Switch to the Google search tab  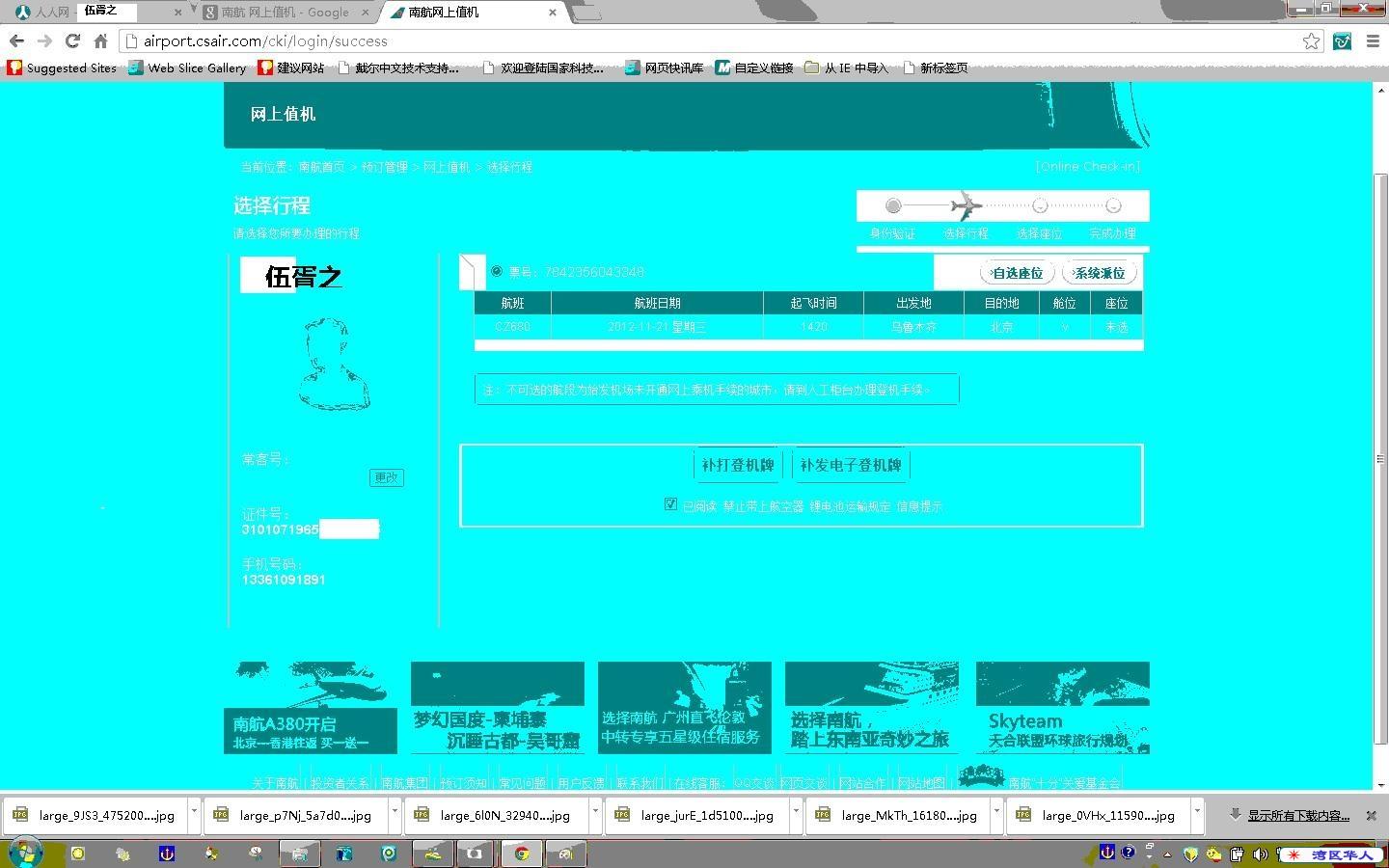pos(285,13)
